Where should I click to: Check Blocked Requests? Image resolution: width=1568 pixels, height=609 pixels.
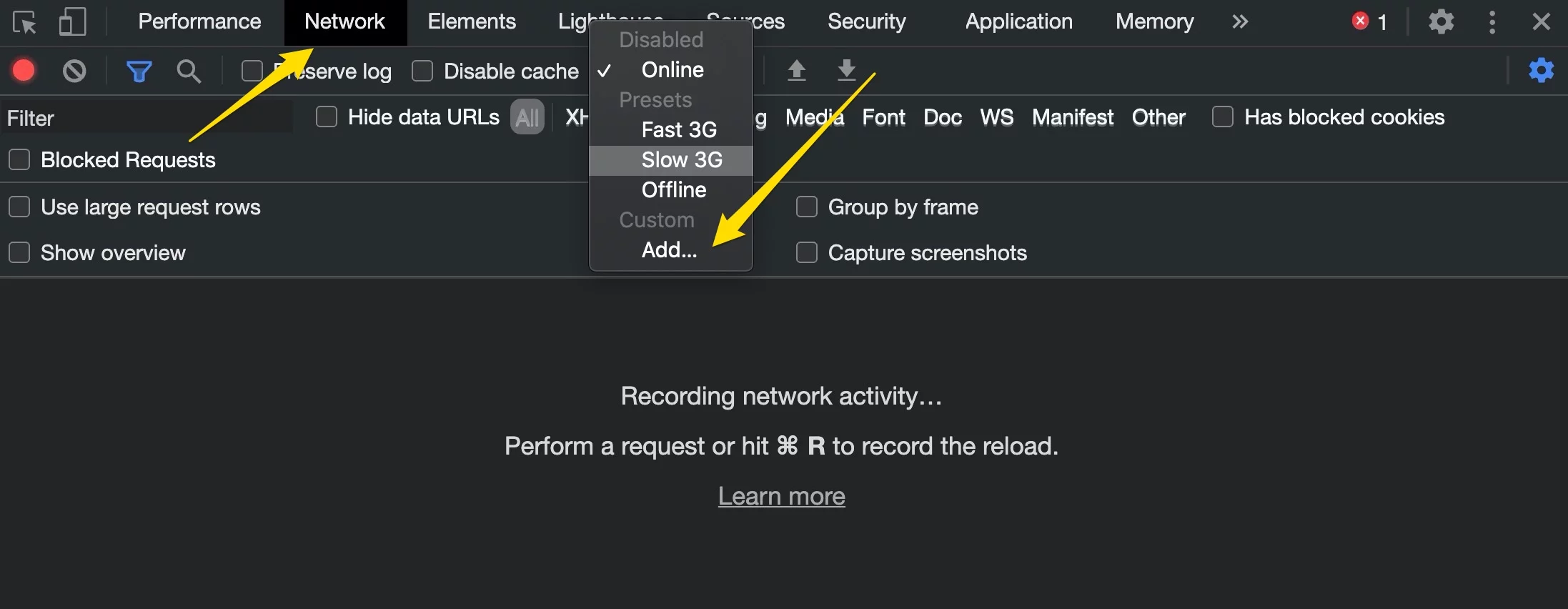pos(19,159)
